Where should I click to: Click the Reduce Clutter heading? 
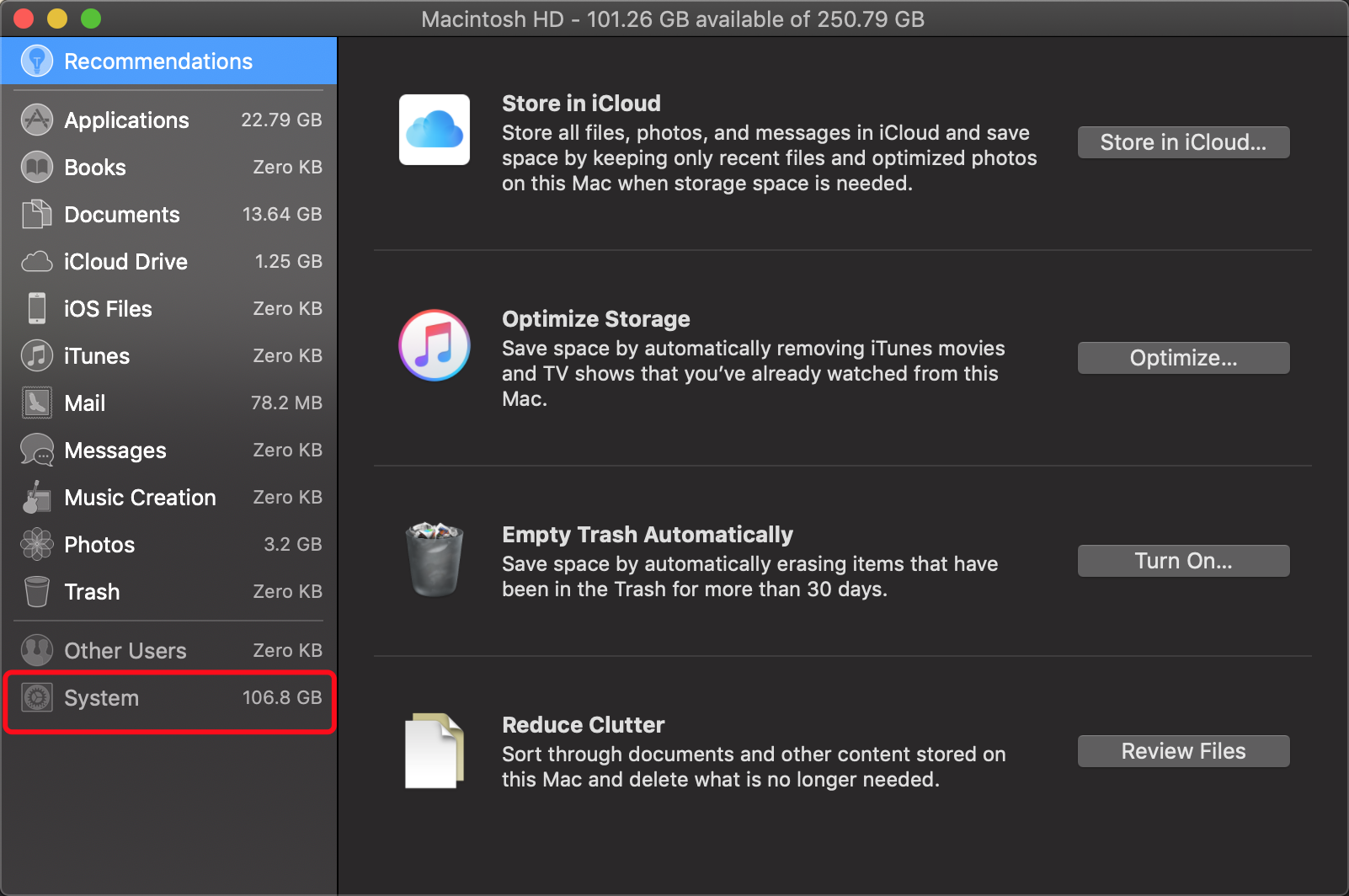tap(584, 725)
